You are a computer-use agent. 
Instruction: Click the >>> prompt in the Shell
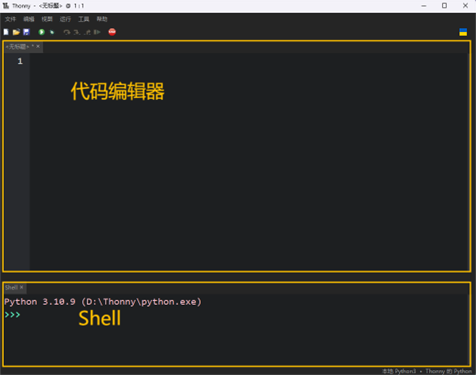pos(12,315)
